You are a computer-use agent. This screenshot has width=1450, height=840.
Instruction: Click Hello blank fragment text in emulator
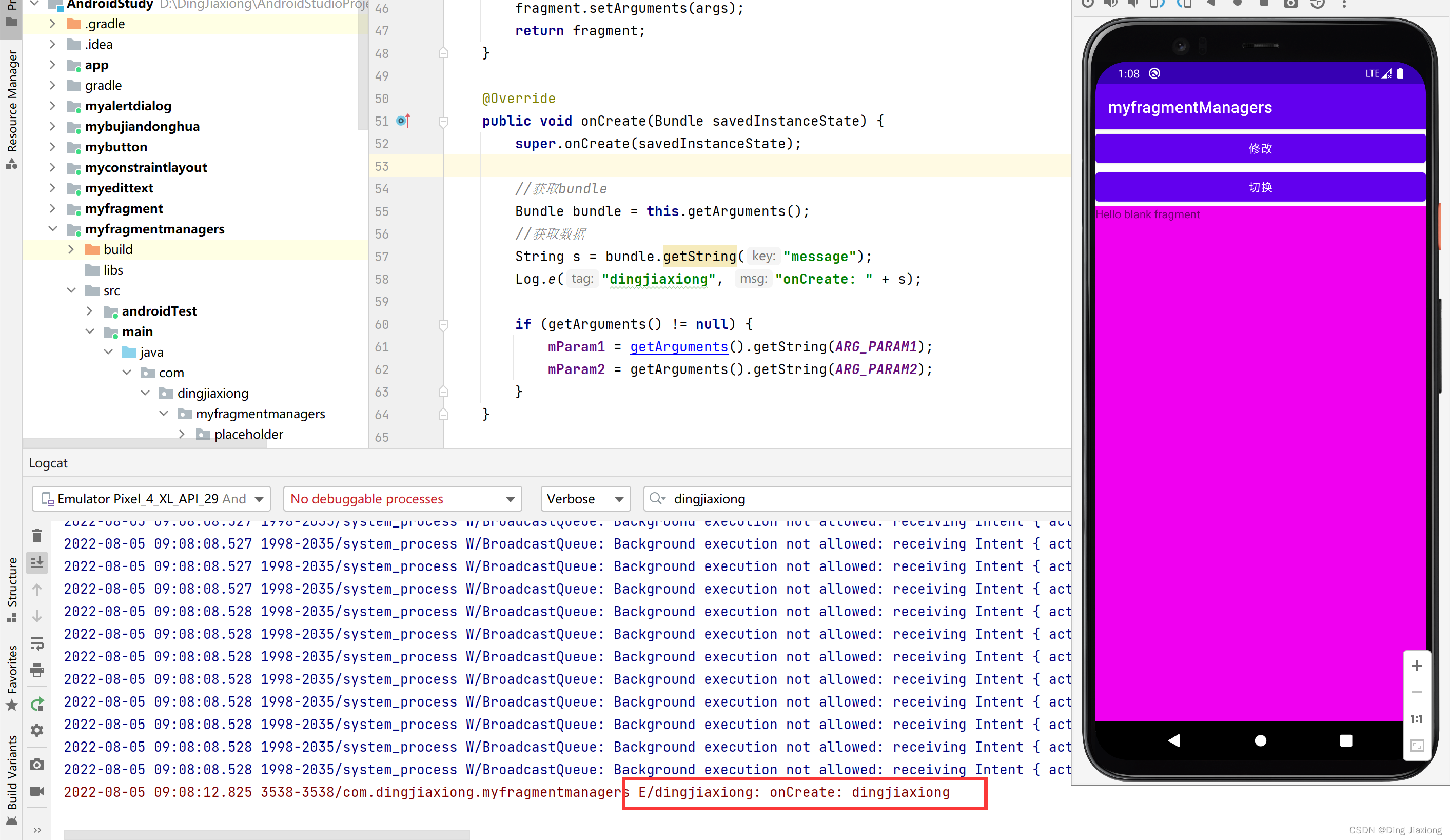(1147, 214)
